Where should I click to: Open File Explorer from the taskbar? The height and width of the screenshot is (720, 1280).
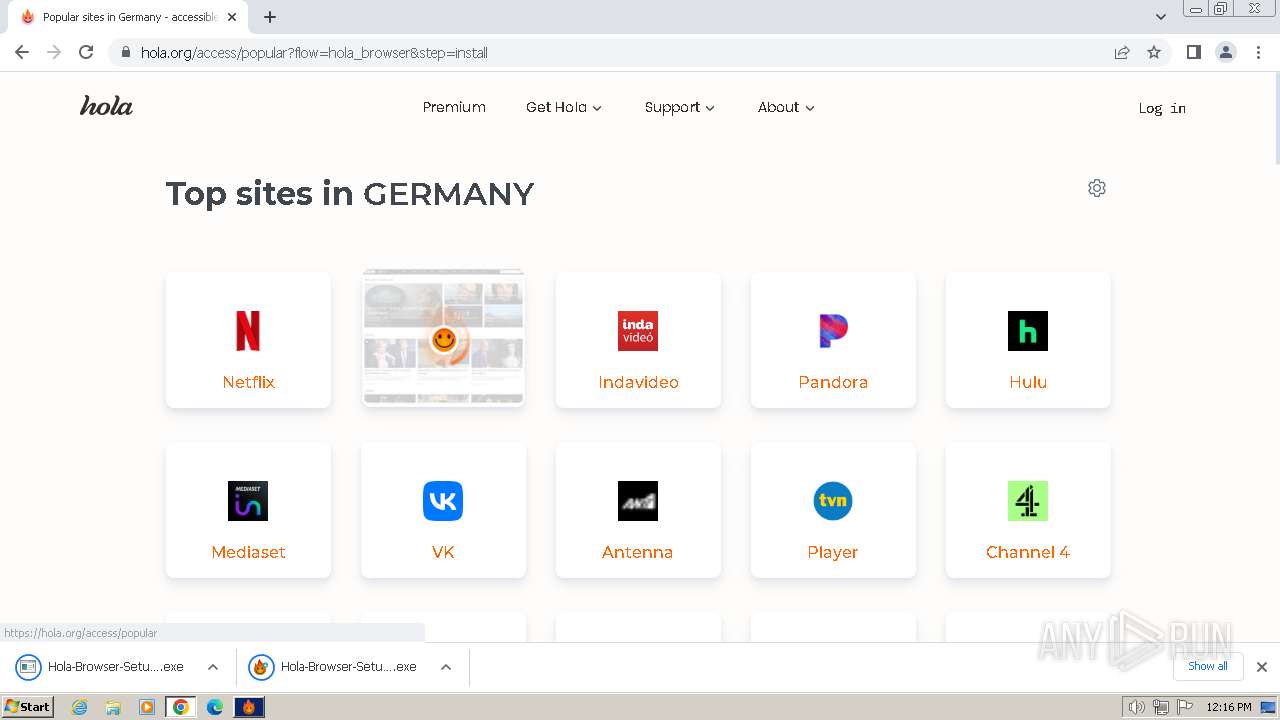[x=113, y=707]
